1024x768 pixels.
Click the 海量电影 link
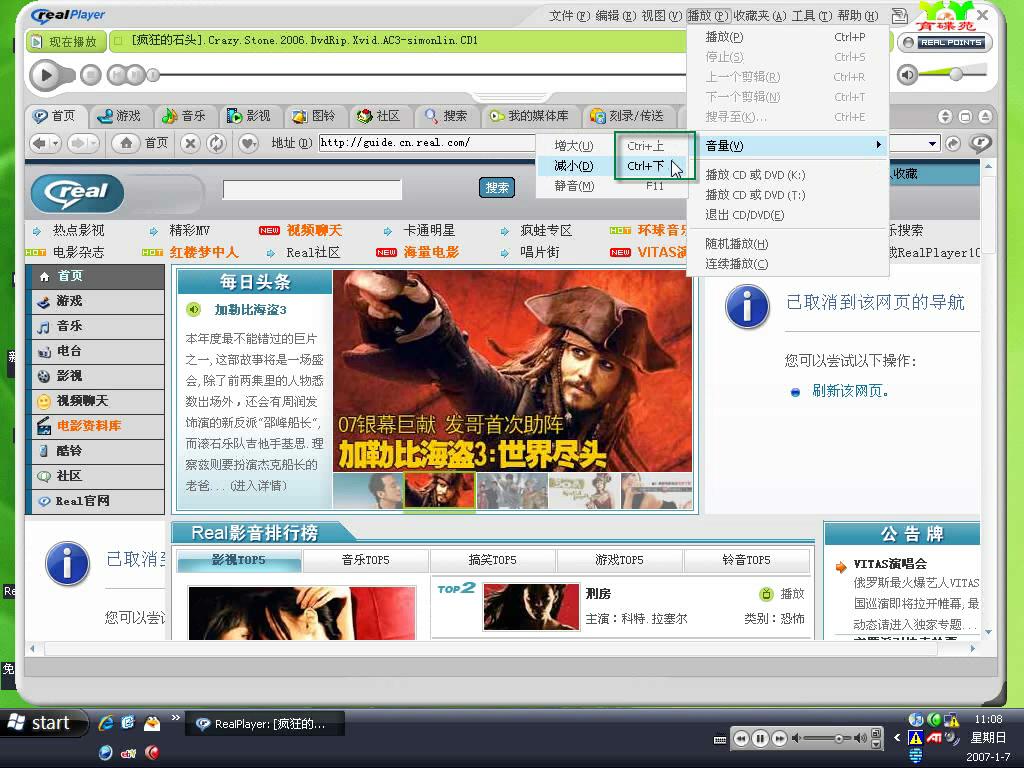[x=431, y=252]
